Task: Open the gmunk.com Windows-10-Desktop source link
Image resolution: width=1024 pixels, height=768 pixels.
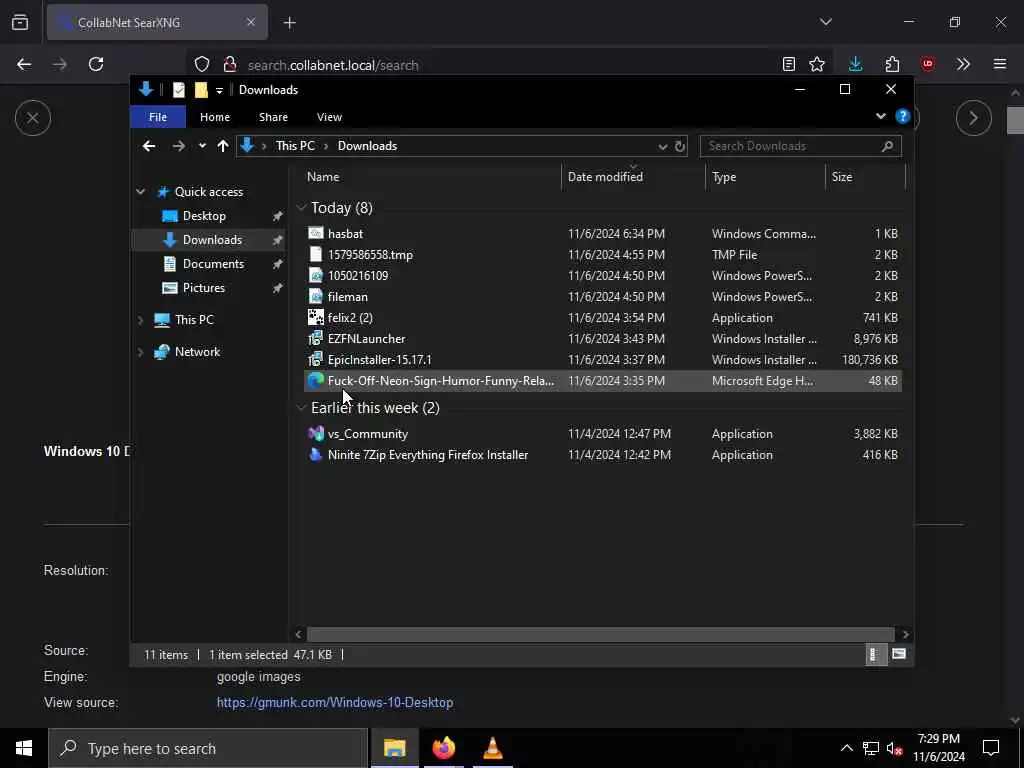Action: (x=335, y=702)
